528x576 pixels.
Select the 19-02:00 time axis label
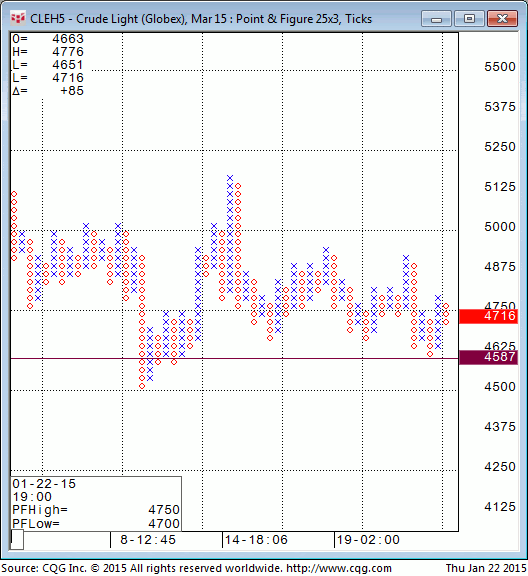click(368, 540)
